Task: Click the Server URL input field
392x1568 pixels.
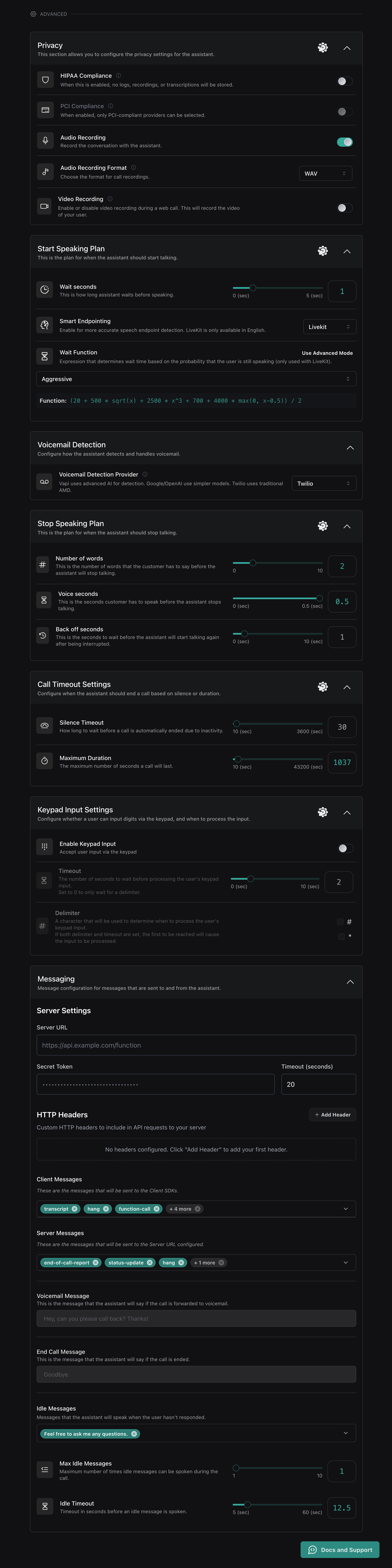Action: (x=196, y=1045)
